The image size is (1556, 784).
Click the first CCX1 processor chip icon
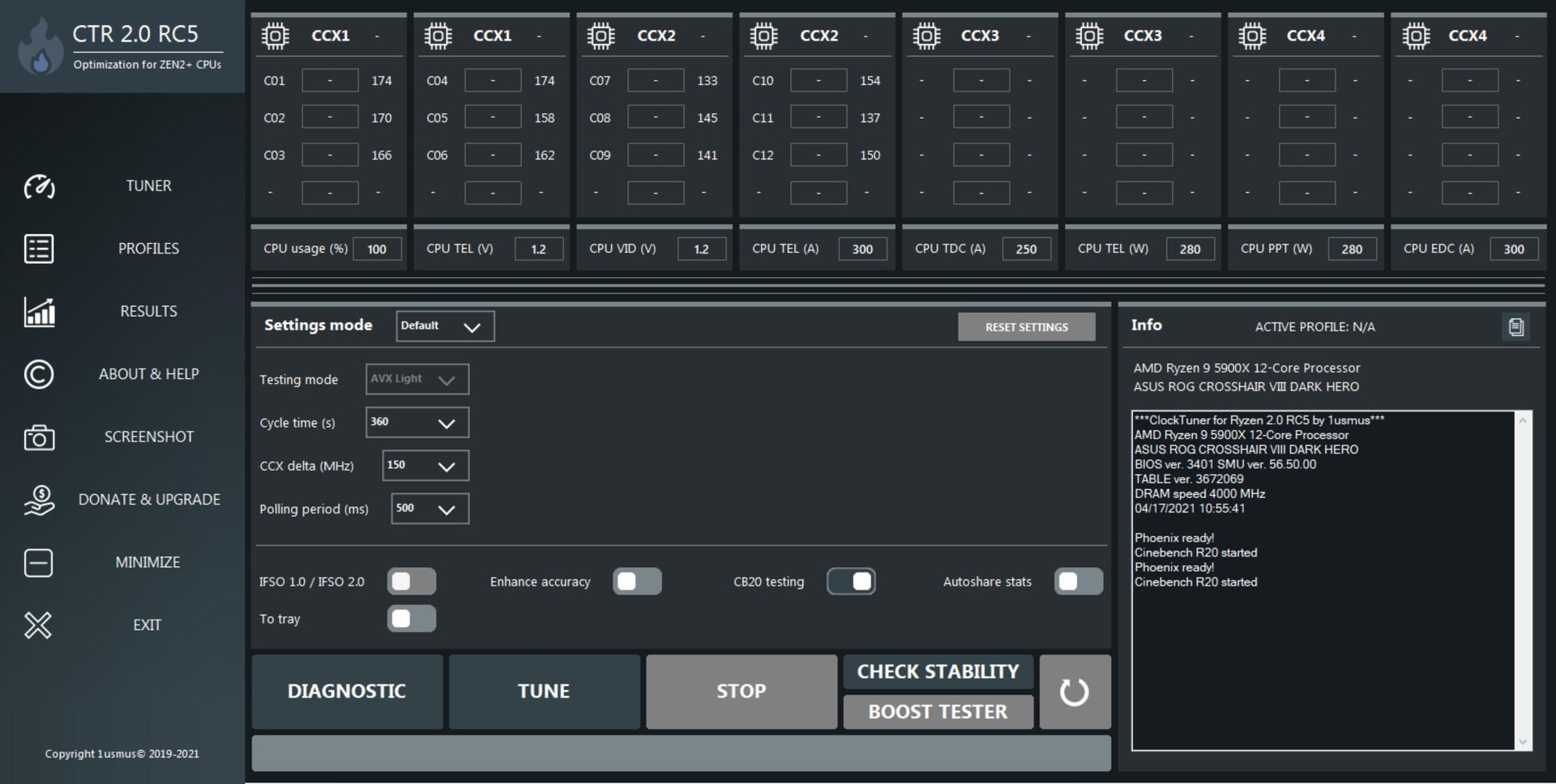[276, 35]
